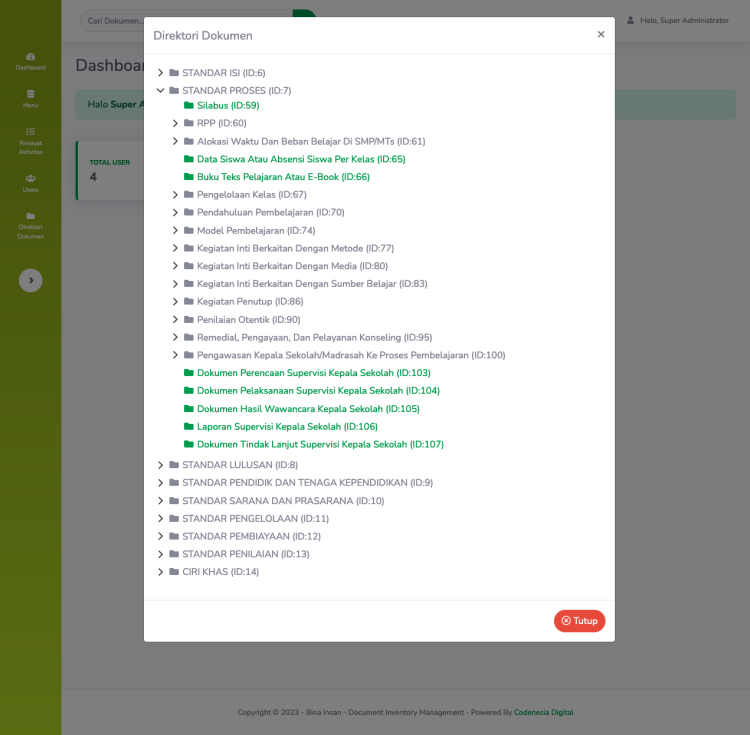Click the Menu icon in sidebar
This screenshot has height=735, width=750.
(30, 98)
